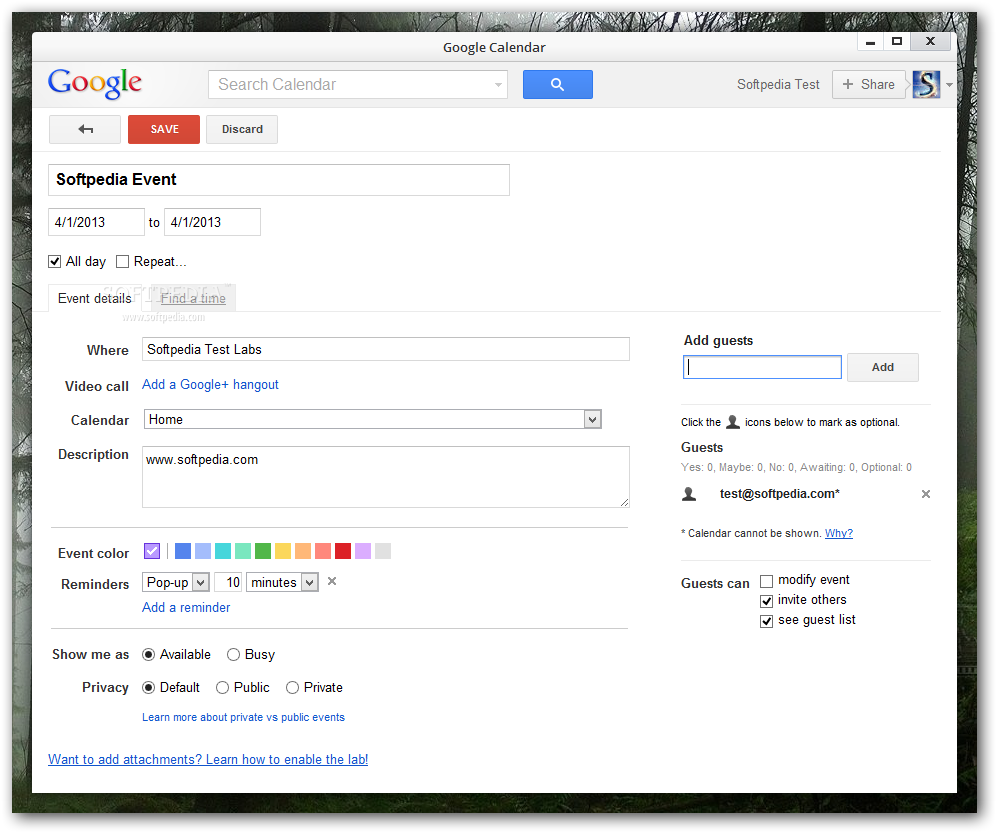Open Learn more about private vs public events
Screen dimensions: 997x833
[244, 717]
